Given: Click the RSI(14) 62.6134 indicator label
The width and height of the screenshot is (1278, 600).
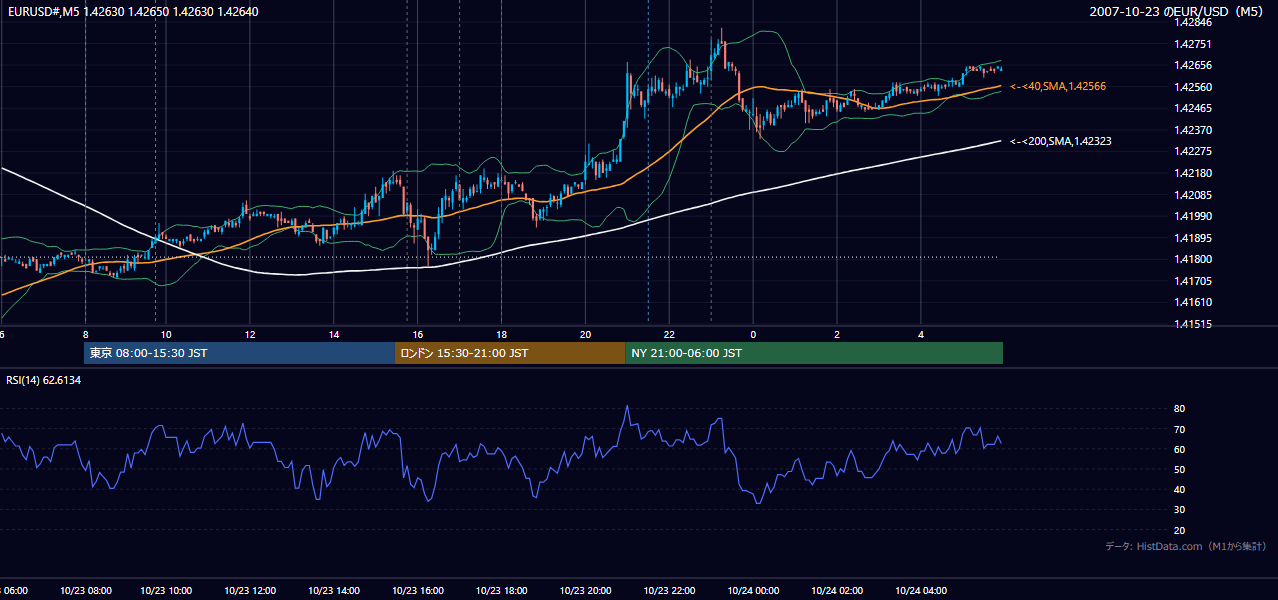Looking at the screenshot, I should point(44,380).
